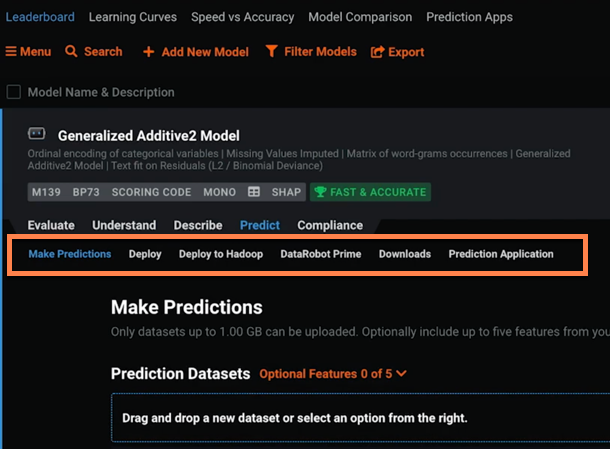Image resolution: width=610 pixels, height=449 pixels.
Task: Expand the Optional Features 0 of 5 dropdown
Action: pos(333,374)
